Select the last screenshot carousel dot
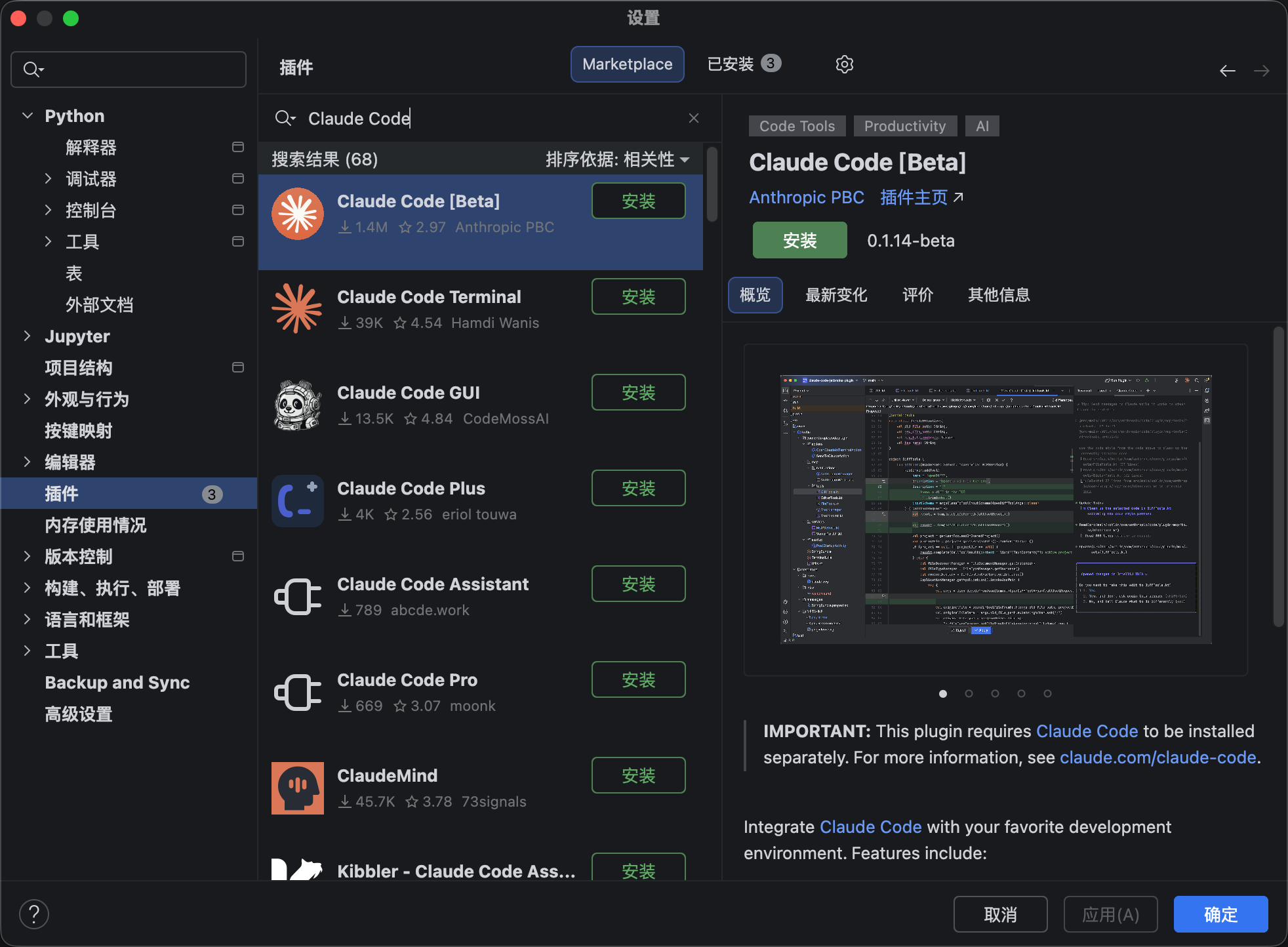This screenshot has height=947, width=1288. (1047, 693)
